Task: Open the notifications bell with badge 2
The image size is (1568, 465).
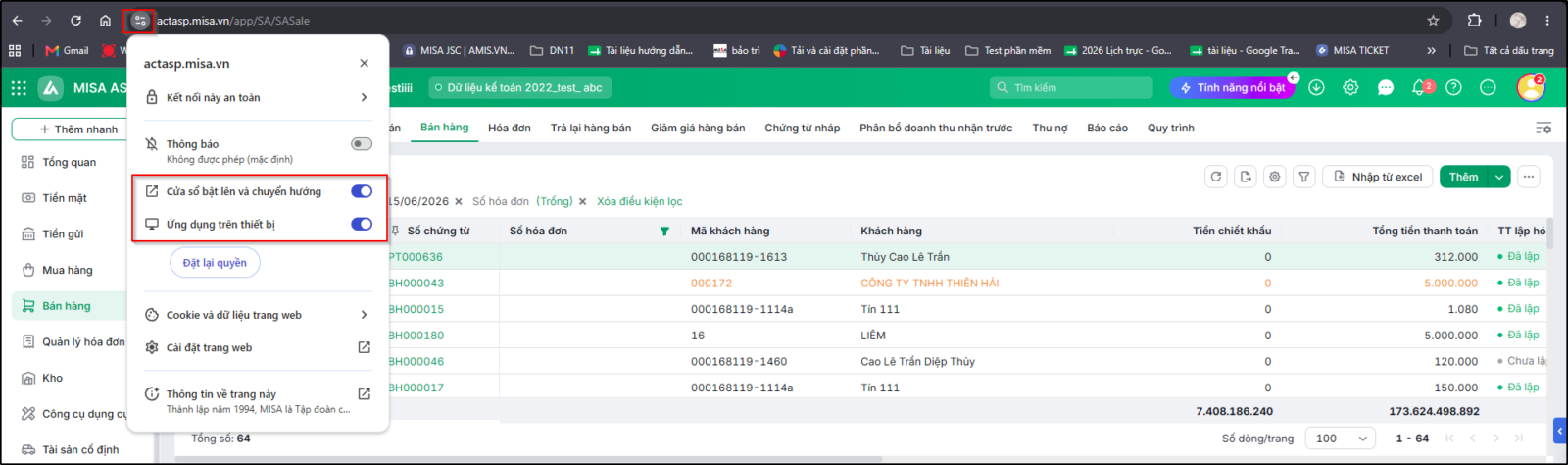Action: [1421, 87]
